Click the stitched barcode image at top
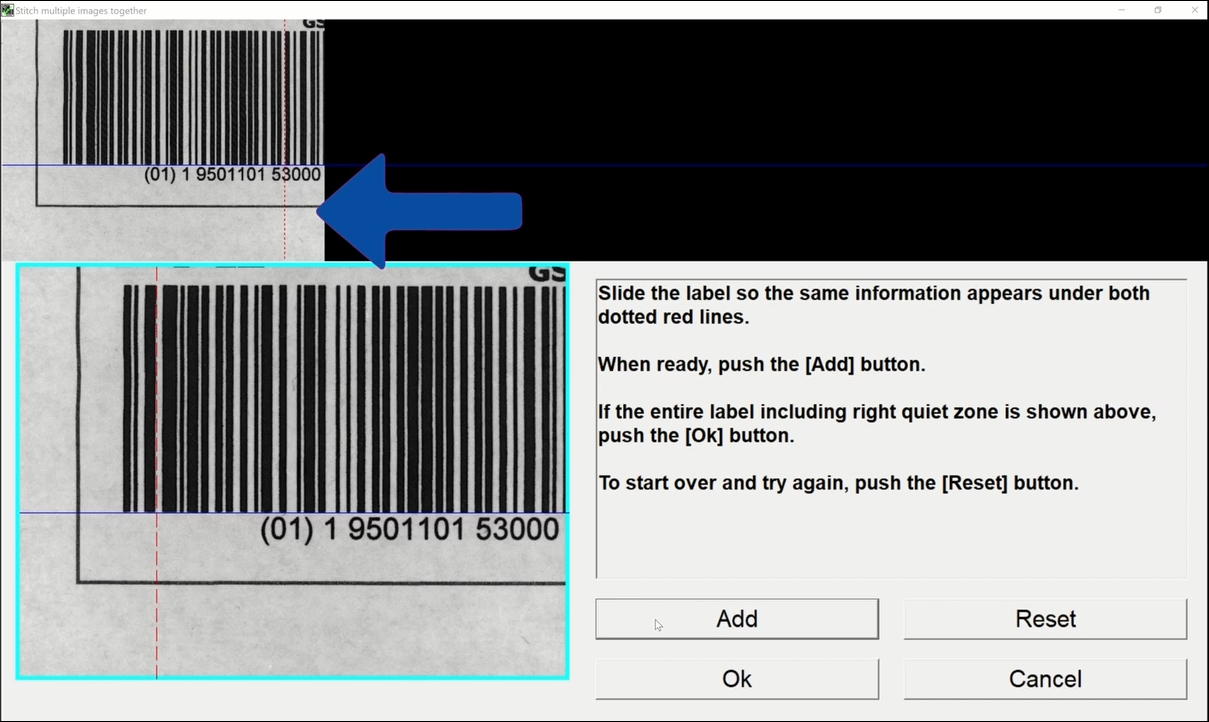This screenshot has width=1209, height=722. 162,140
